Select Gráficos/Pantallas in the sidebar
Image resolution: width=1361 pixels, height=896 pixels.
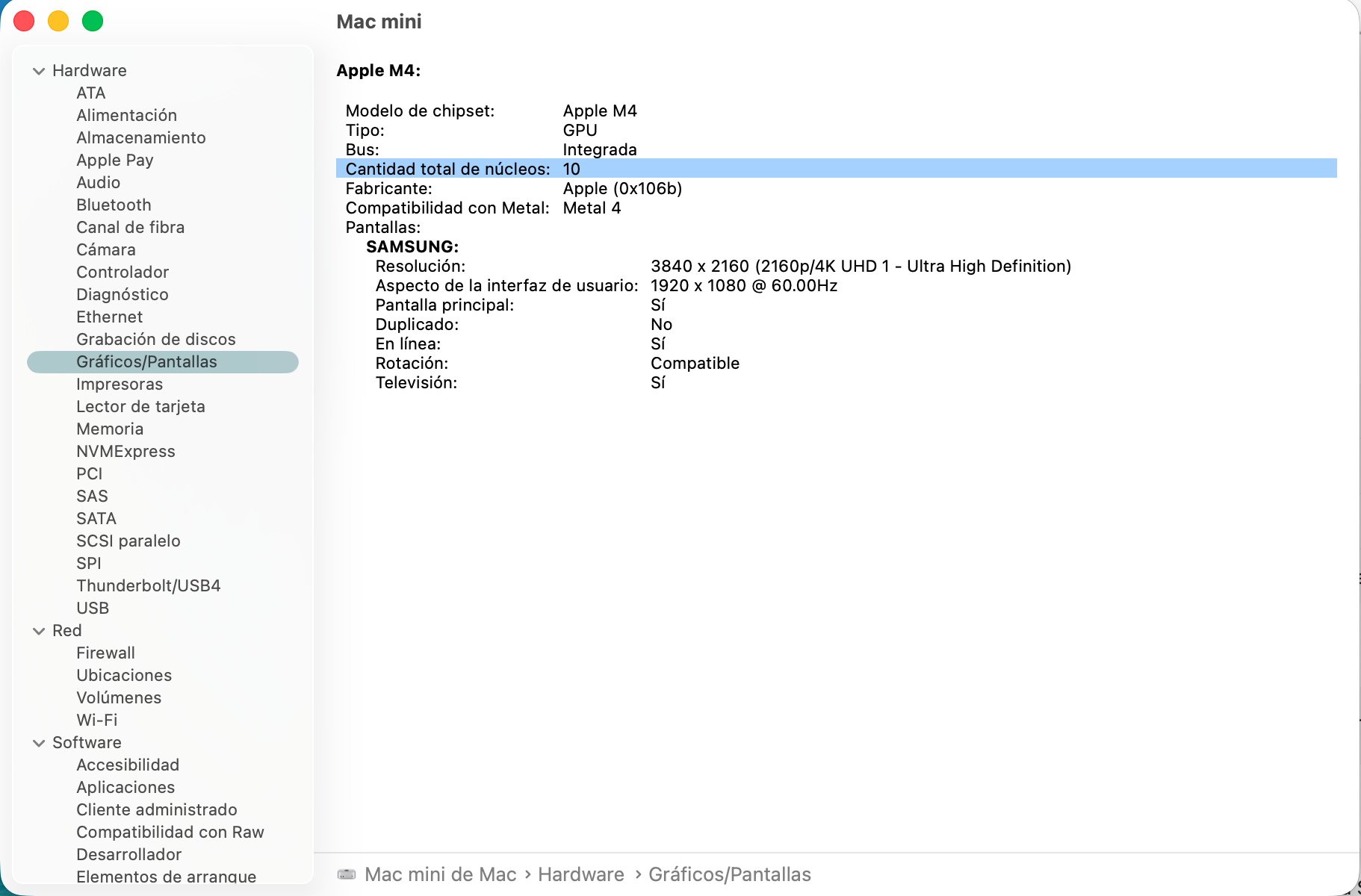pos(146,361)
